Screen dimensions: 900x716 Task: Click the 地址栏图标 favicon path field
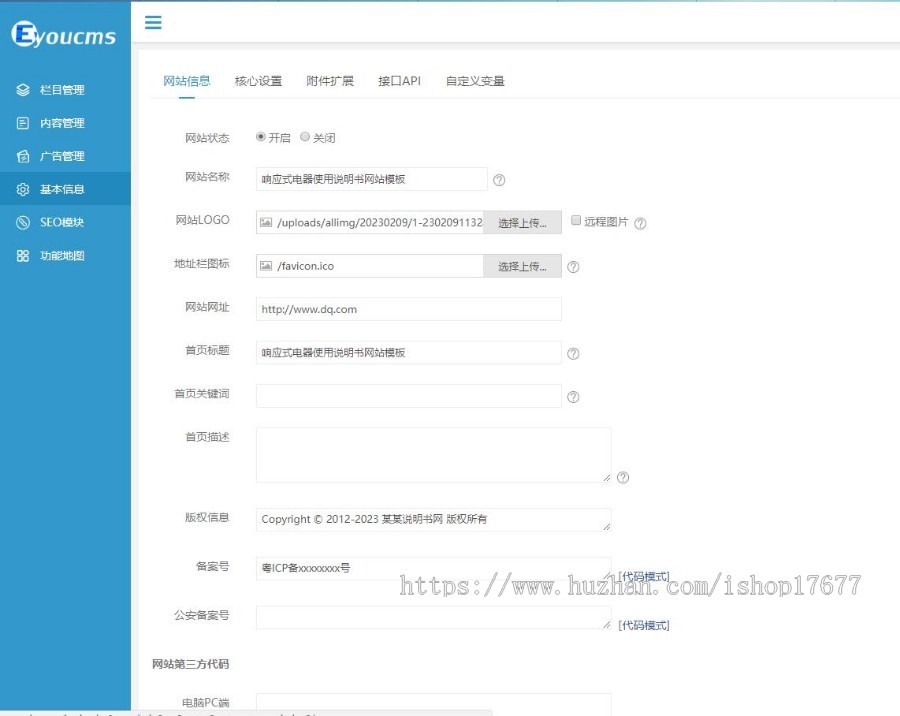tap(370, 266)
